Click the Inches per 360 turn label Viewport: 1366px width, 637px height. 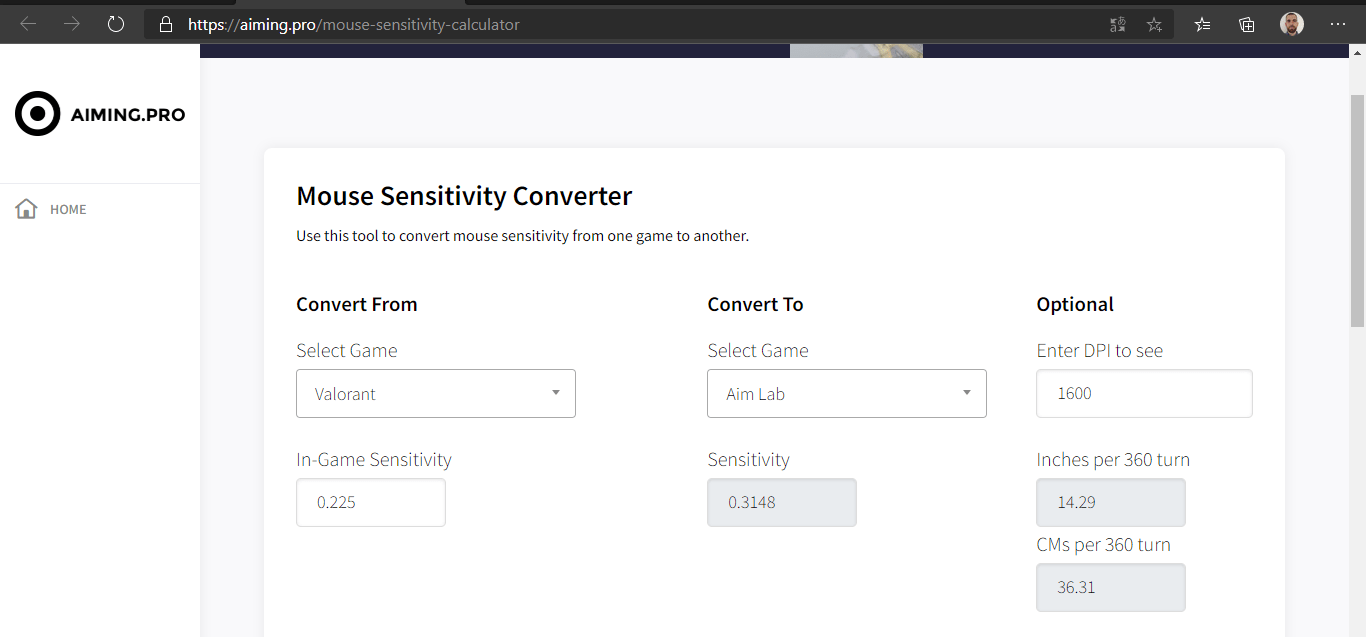click(1113, 460)
